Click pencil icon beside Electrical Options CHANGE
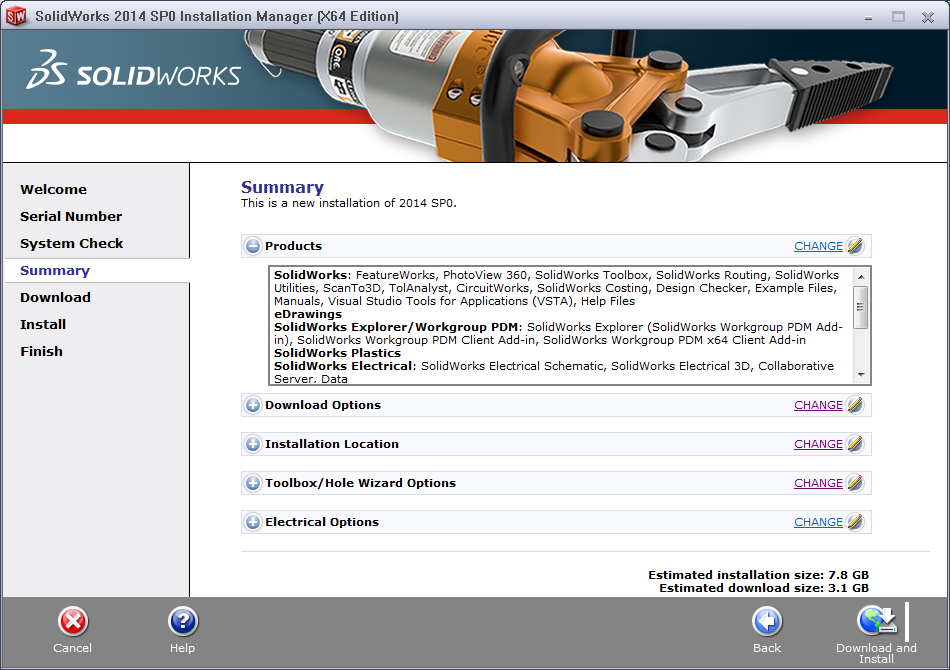 [x=855, y=522]
